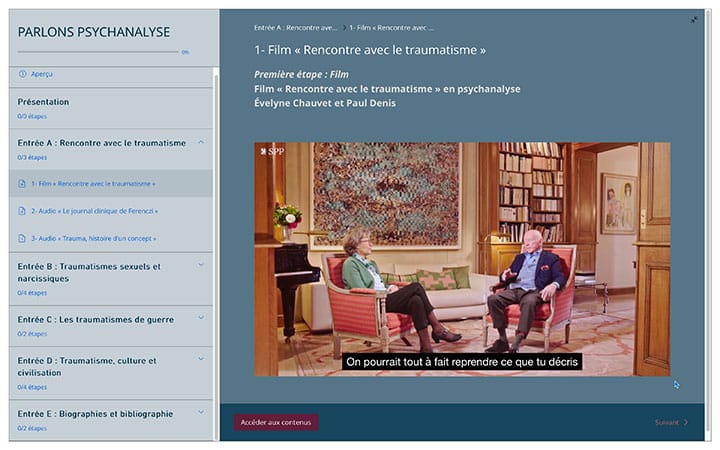Image resolution: width=720 pixels, height=450 pixels.
Task: Click the Entrée A breadcrumb link
Action: point(295,28)
